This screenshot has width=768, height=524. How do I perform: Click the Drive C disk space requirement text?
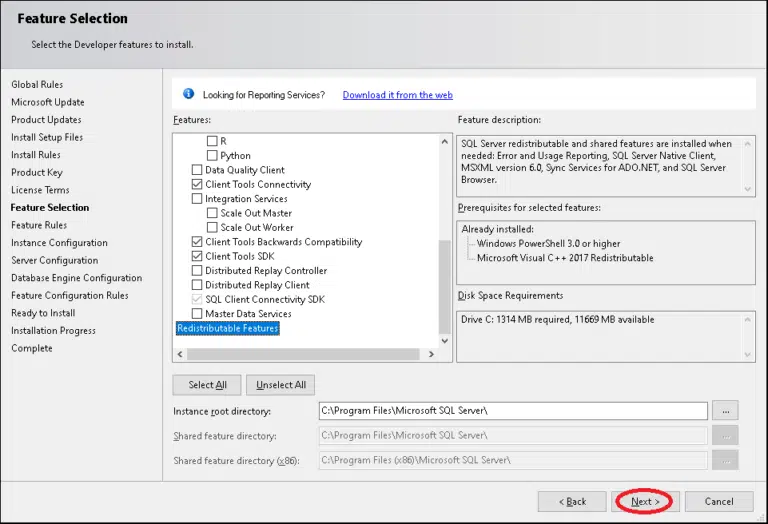(557, 319)
